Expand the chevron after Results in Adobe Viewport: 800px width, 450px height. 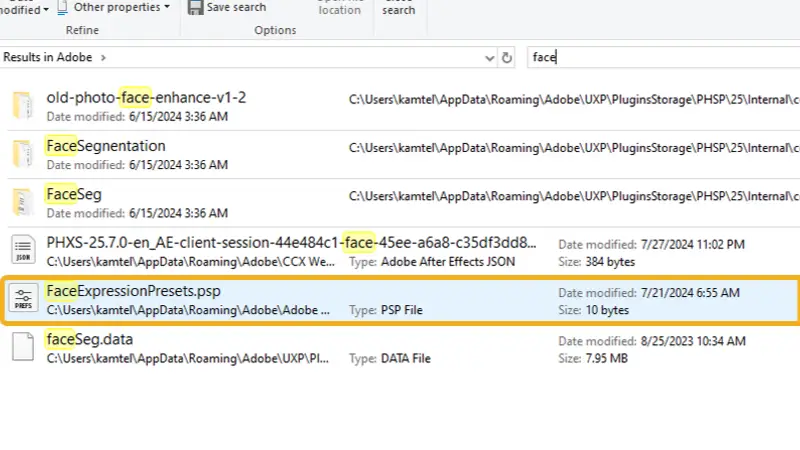pyautogui.click(x=103, y=58)
